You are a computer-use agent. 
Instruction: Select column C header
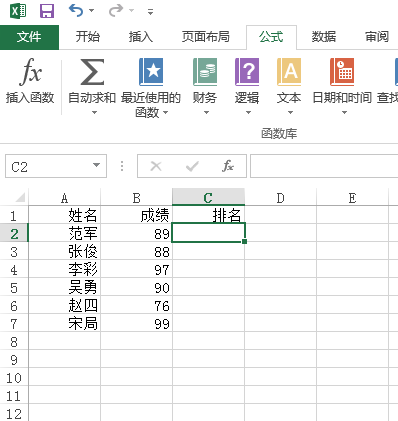coord(208,198)
